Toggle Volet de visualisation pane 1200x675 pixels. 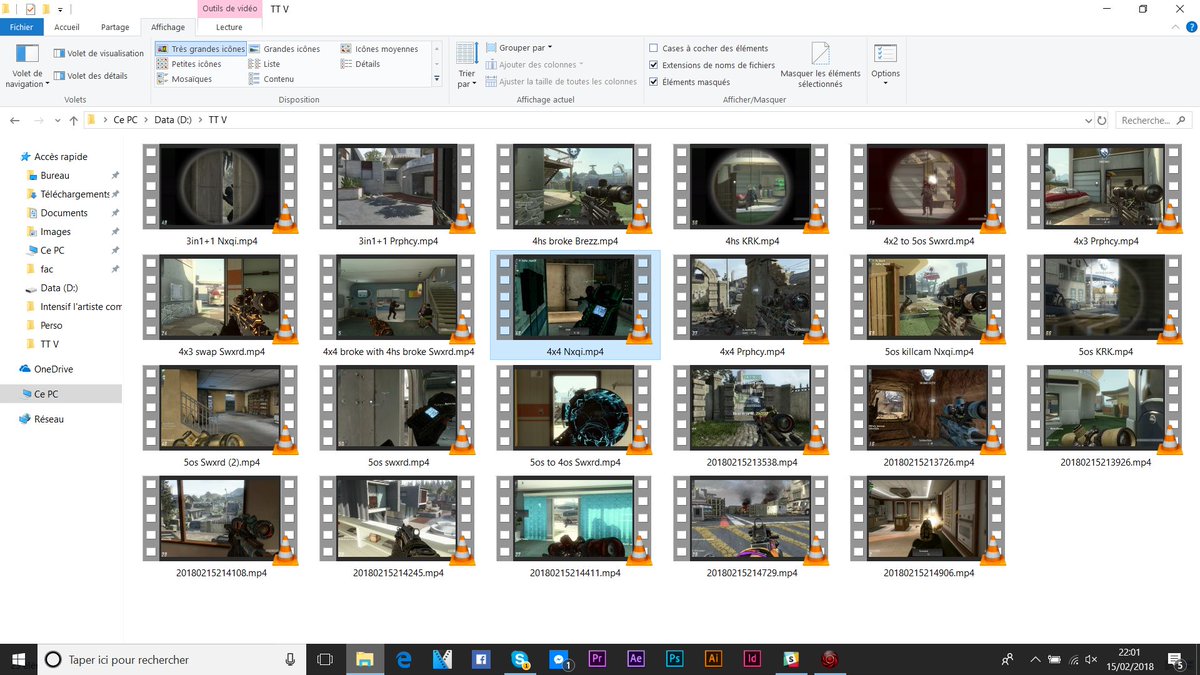(99, 53)
